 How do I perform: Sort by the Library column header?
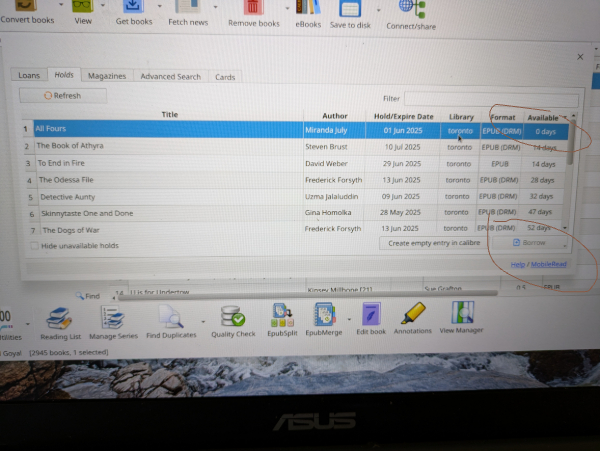461,117
